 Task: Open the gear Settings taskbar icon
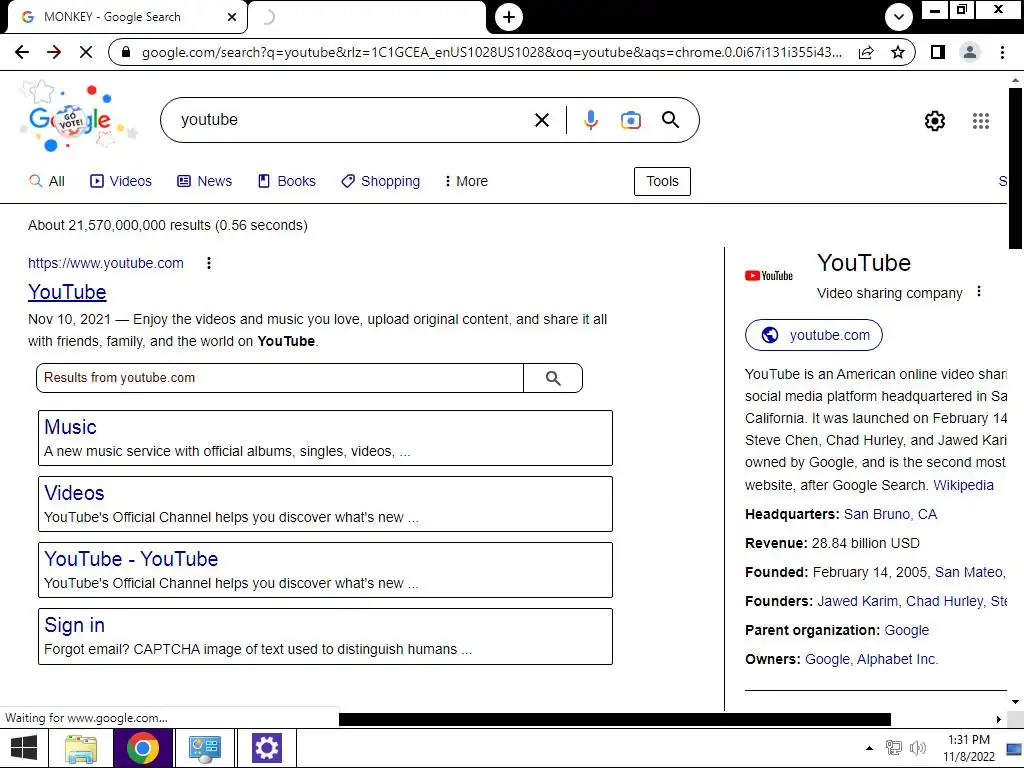(x=266, y=748)
